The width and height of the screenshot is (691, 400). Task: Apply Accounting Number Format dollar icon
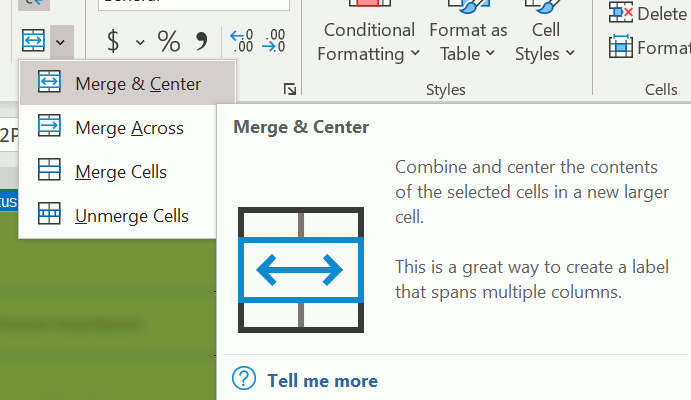(113, 41)
